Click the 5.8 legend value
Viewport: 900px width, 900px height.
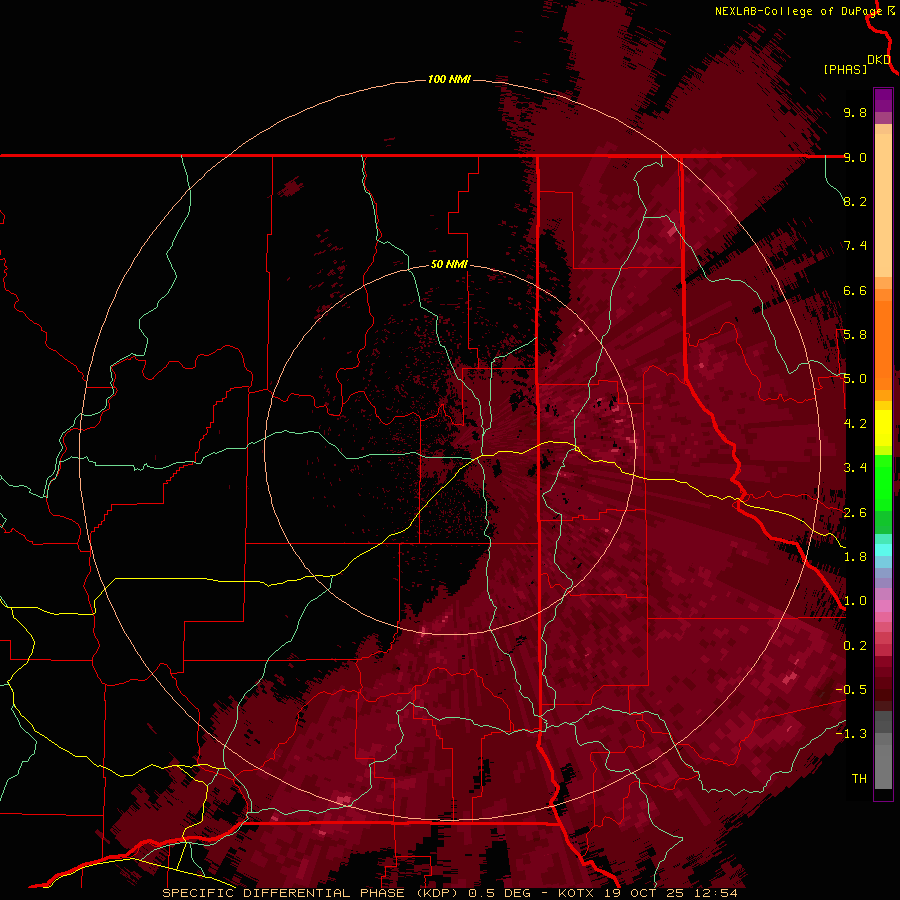pos(855,335)
